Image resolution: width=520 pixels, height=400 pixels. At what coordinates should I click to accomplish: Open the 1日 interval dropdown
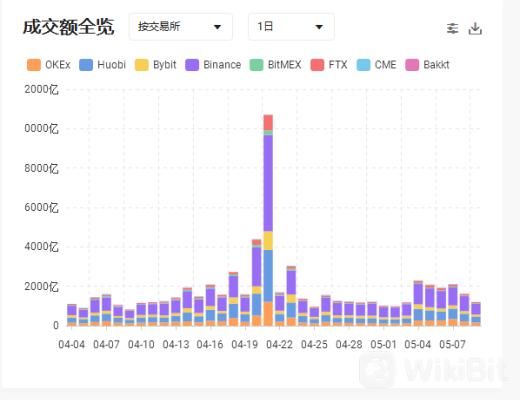coord(291,27)
